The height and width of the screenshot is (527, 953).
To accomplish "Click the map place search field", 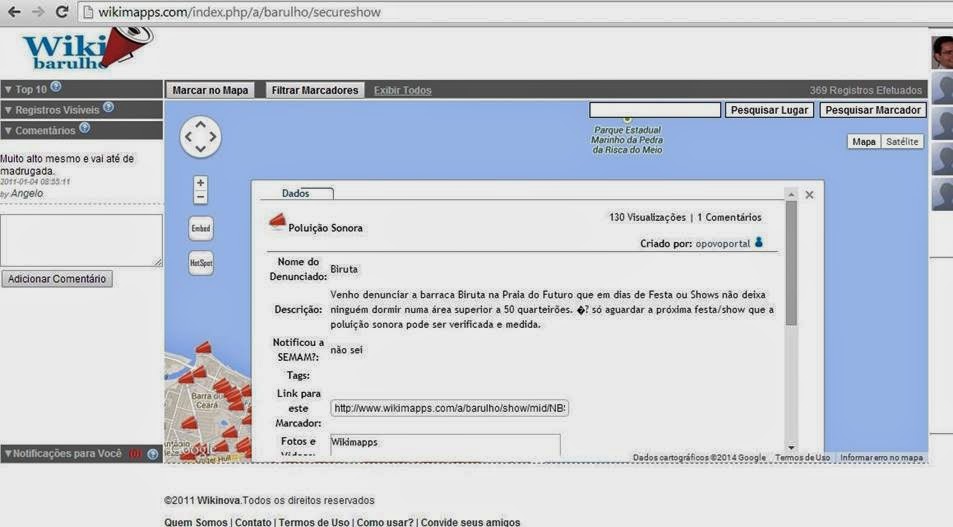I will pos(655,110).
